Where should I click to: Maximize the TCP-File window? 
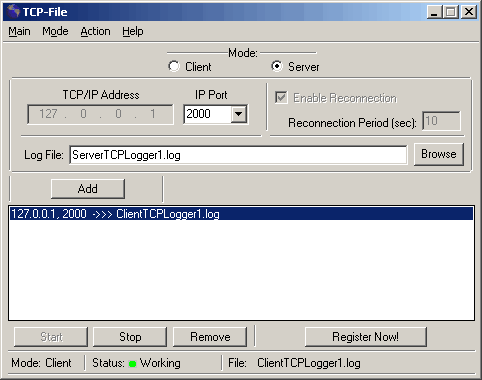(x=451, y=12)
